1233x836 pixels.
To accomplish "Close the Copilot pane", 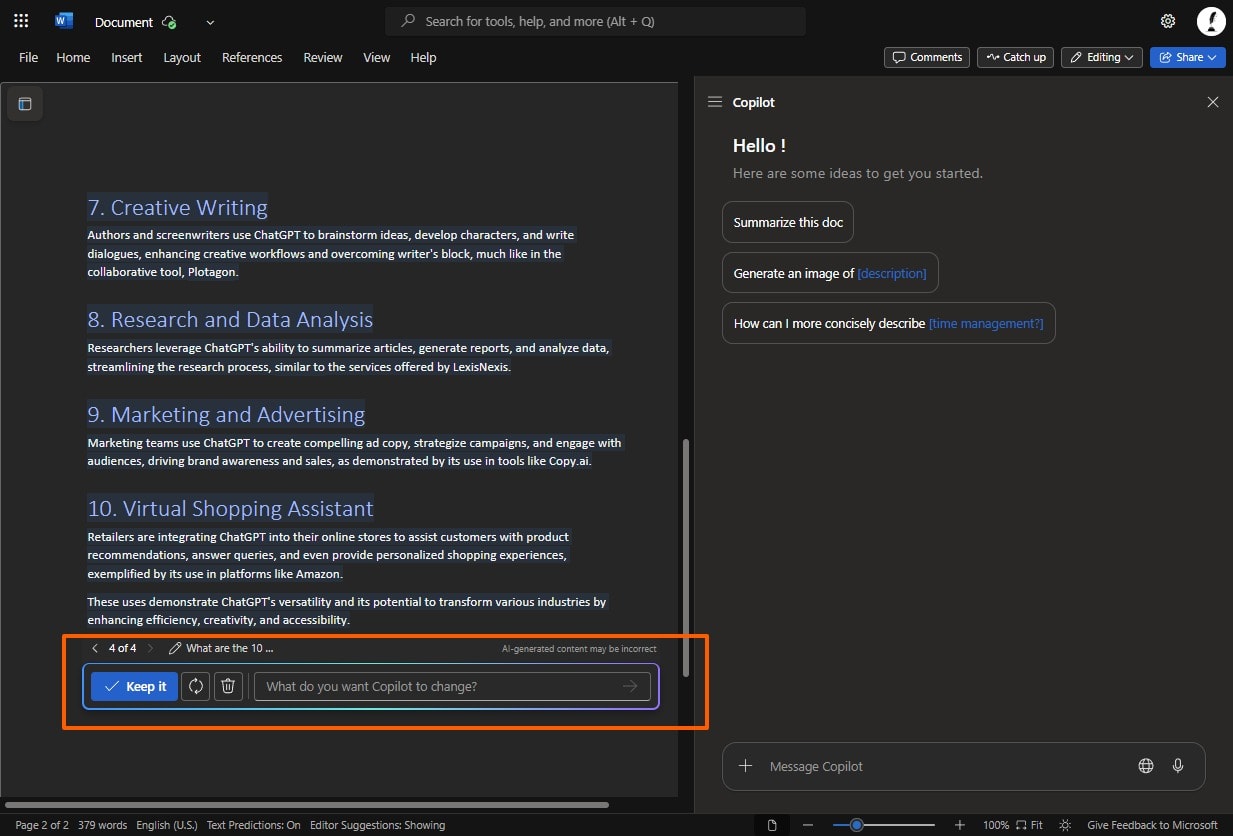I will 1213,102.
